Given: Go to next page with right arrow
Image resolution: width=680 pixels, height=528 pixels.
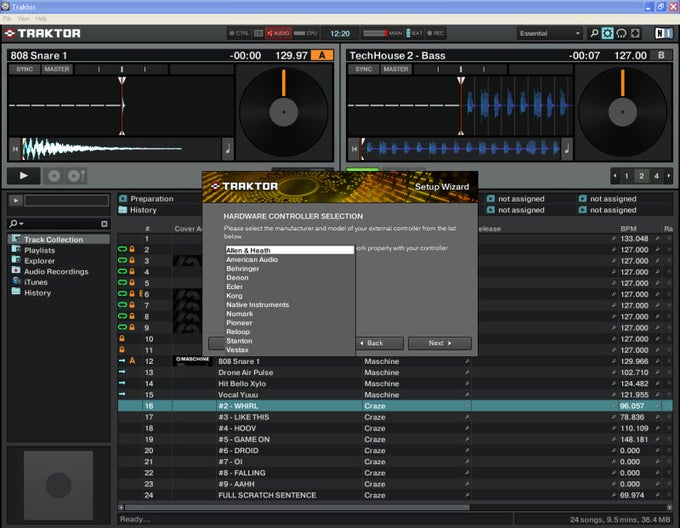Looking at the screenshot, I should (x=668, y=176).
